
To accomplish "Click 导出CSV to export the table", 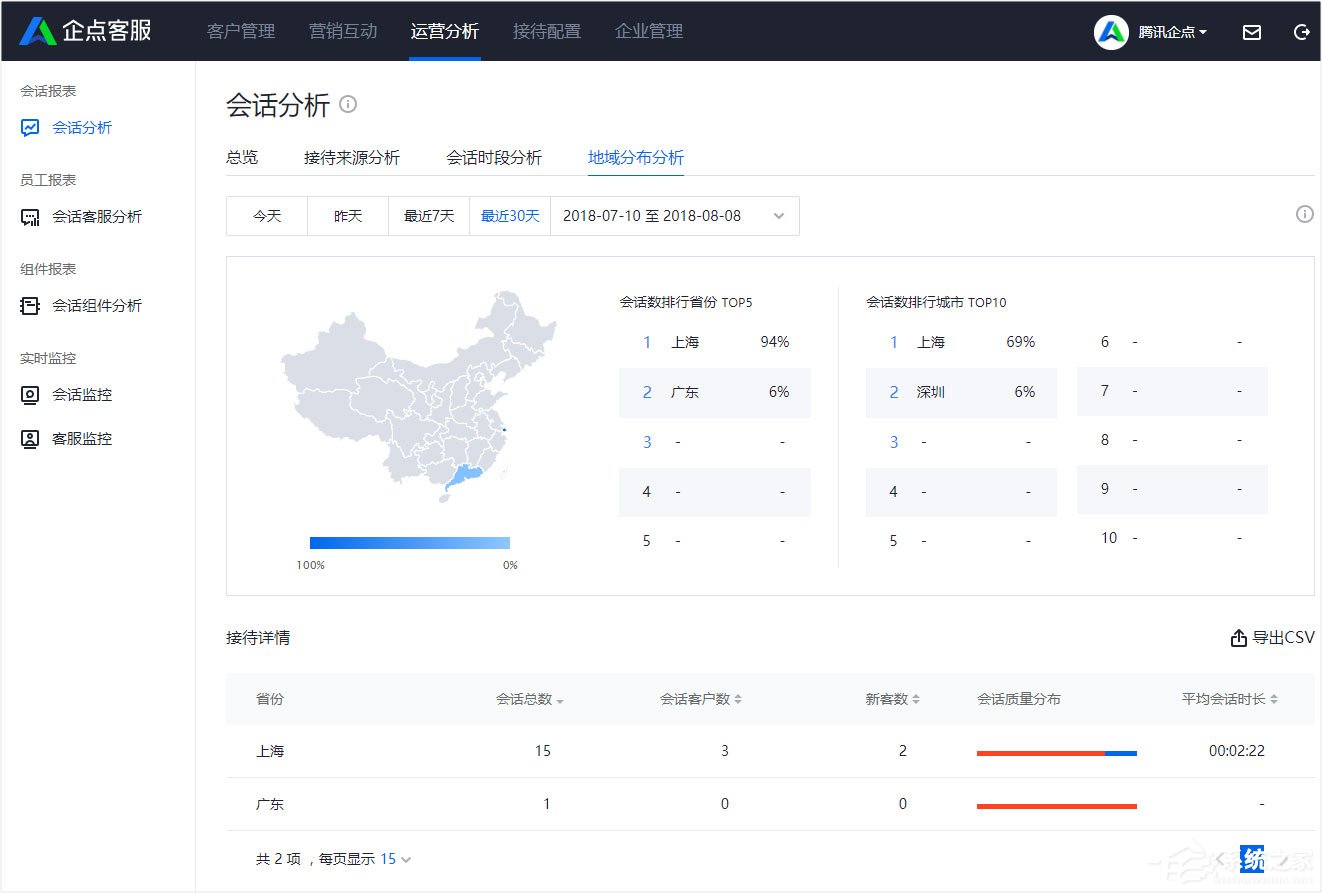I will (1271, 637).
